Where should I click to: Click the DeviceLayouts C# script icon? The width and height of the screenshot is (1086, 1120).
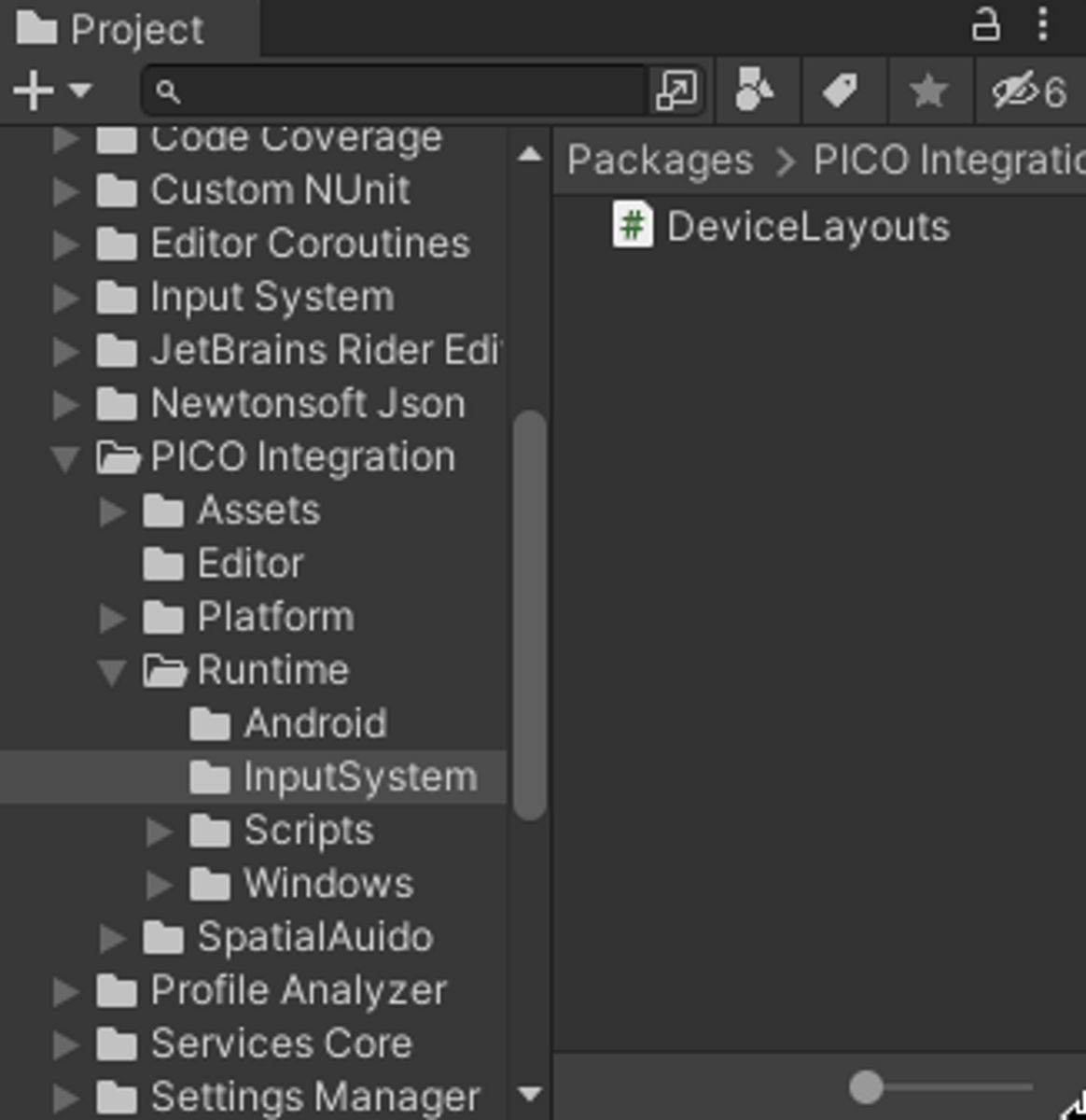(x=633, y=227)
